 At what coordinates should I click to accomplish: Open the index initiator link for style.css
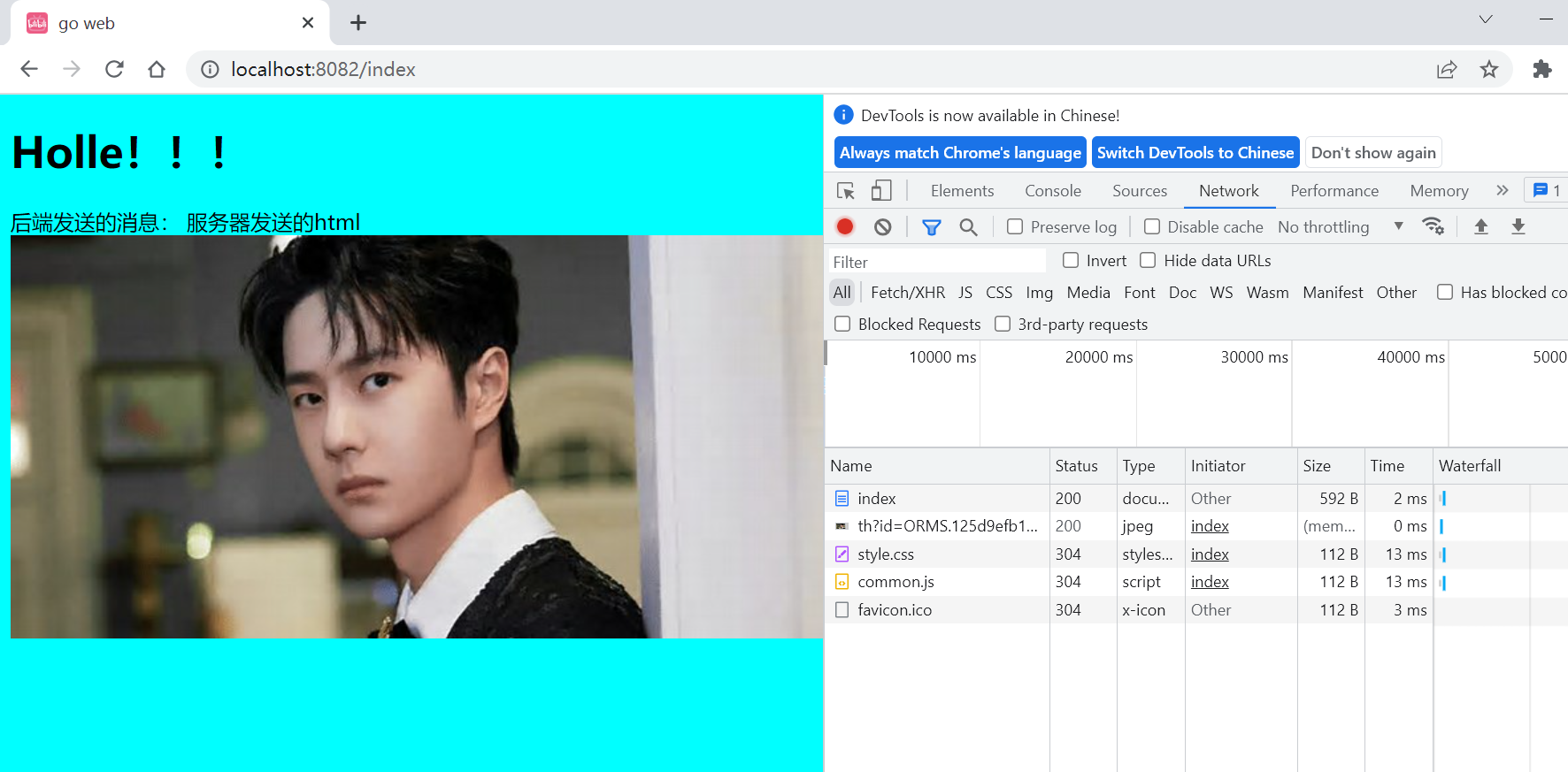click(x=1210, y=554)
